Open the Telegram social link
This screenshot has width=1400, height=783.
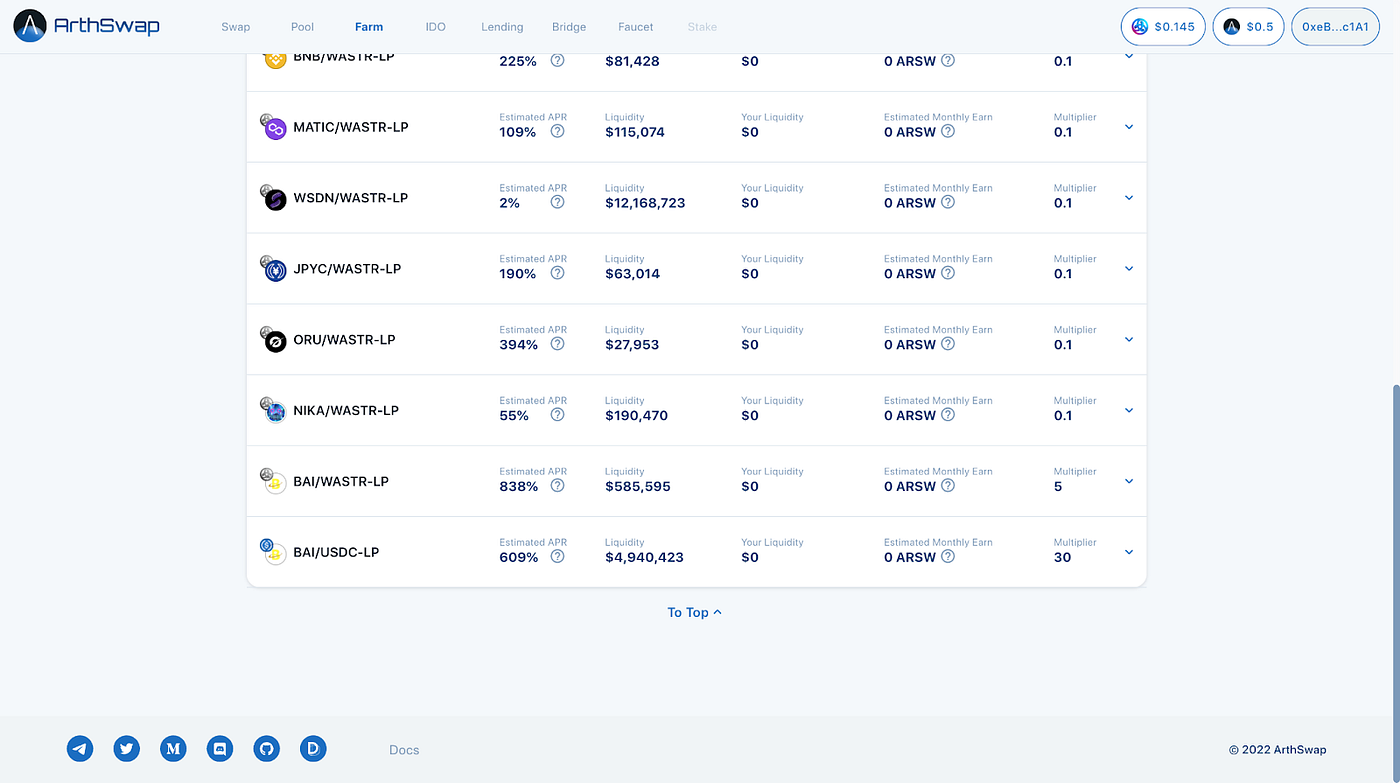click(x=80, y=748)
